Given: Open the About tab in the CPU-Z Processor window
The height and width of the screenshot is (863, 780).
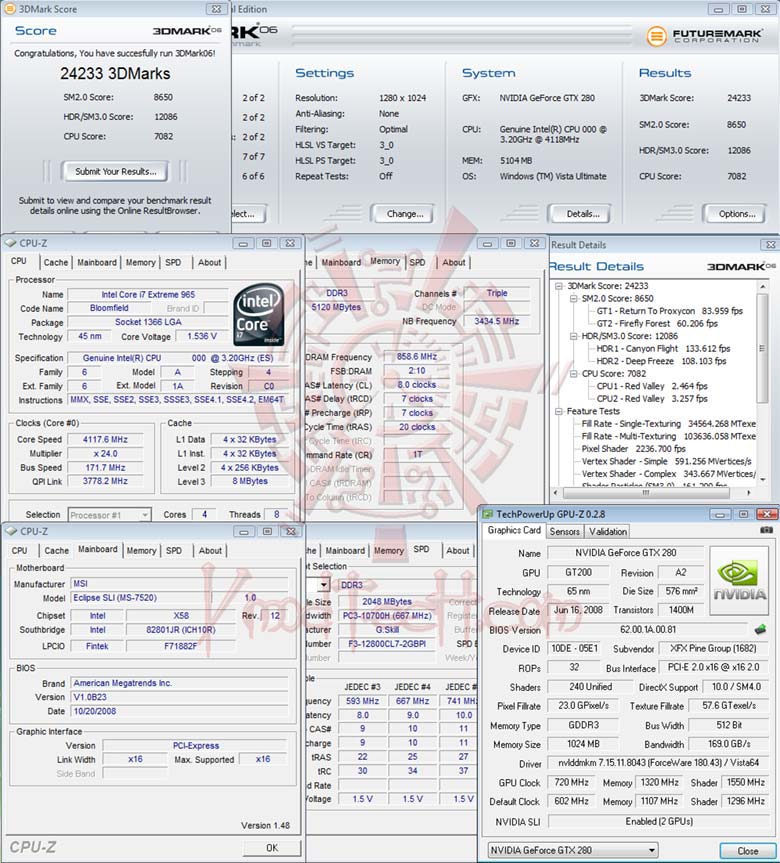Looking at the screenshot, I should (209, 263).
